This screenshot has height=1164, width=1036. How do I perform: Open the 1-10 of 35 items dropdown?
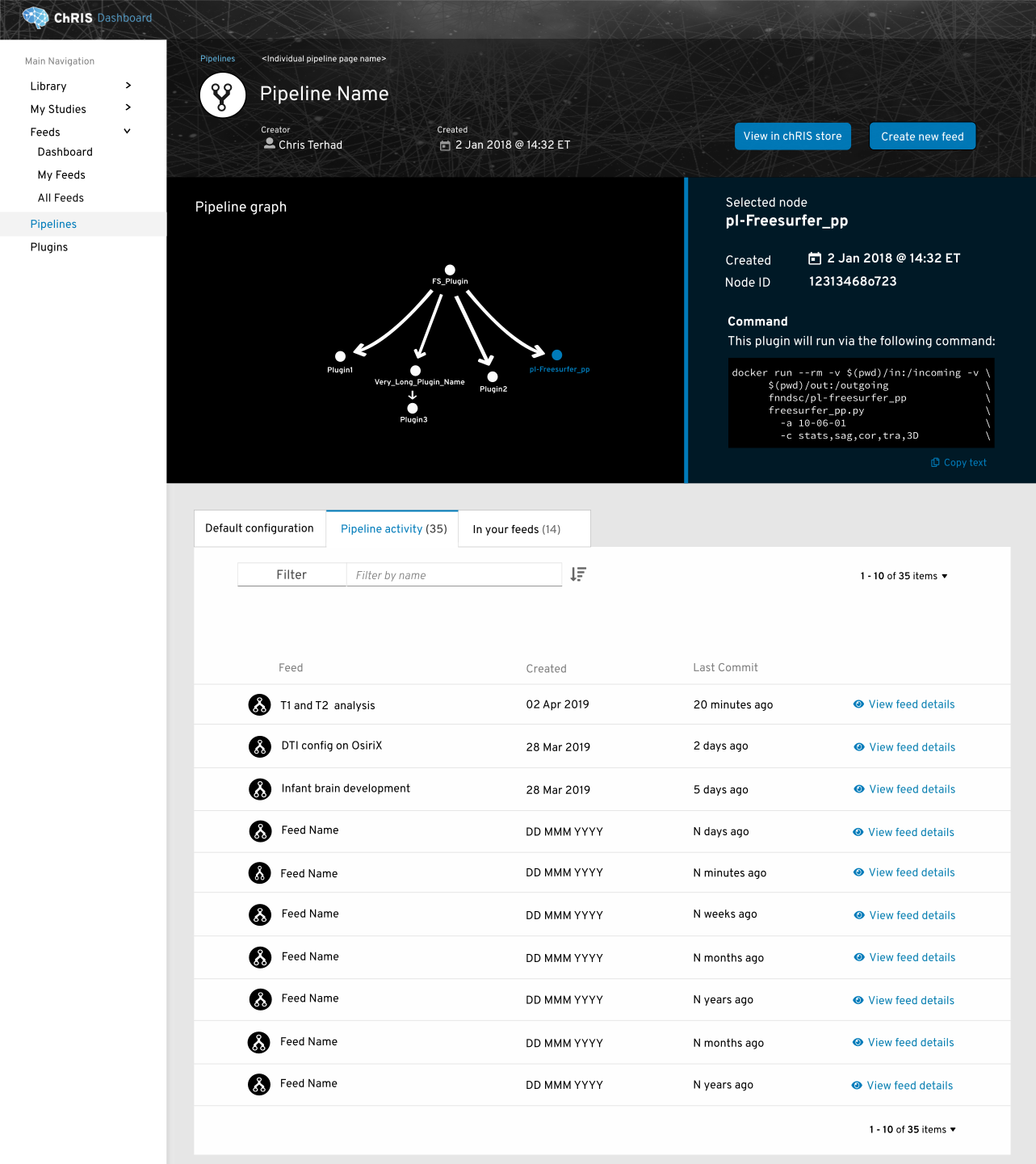(904, 575)
